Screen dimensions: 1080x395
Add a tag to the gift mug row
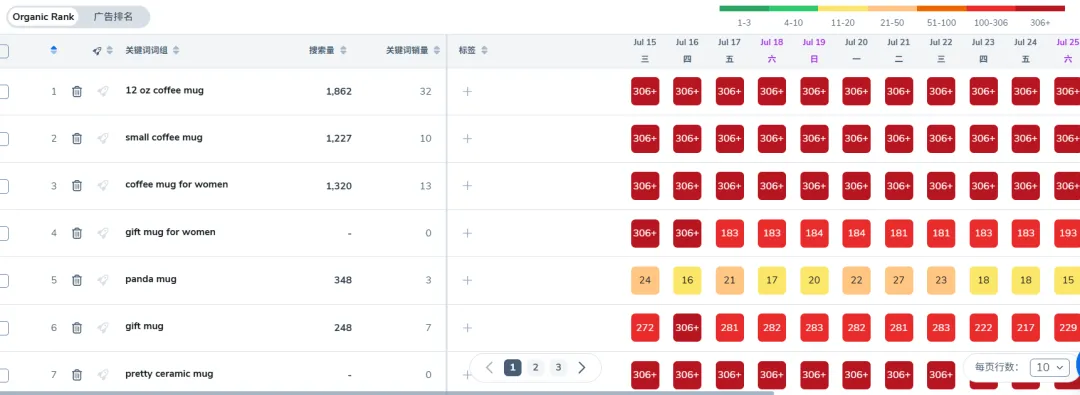point(467,327)
